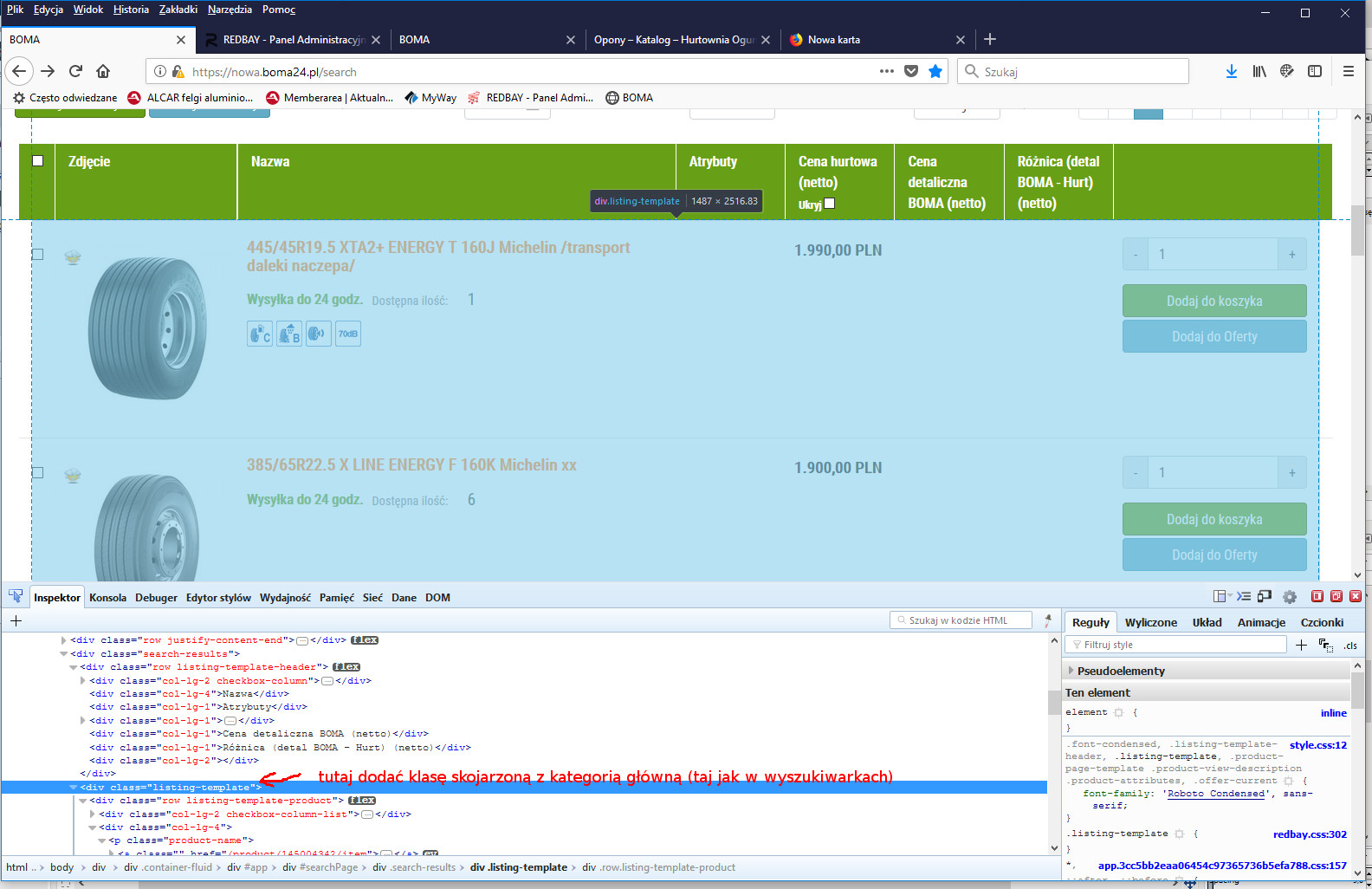Viewport: 1372px width, 889px height.
Task: Open the Zakładki menu
Action: [x=178, y=10]
